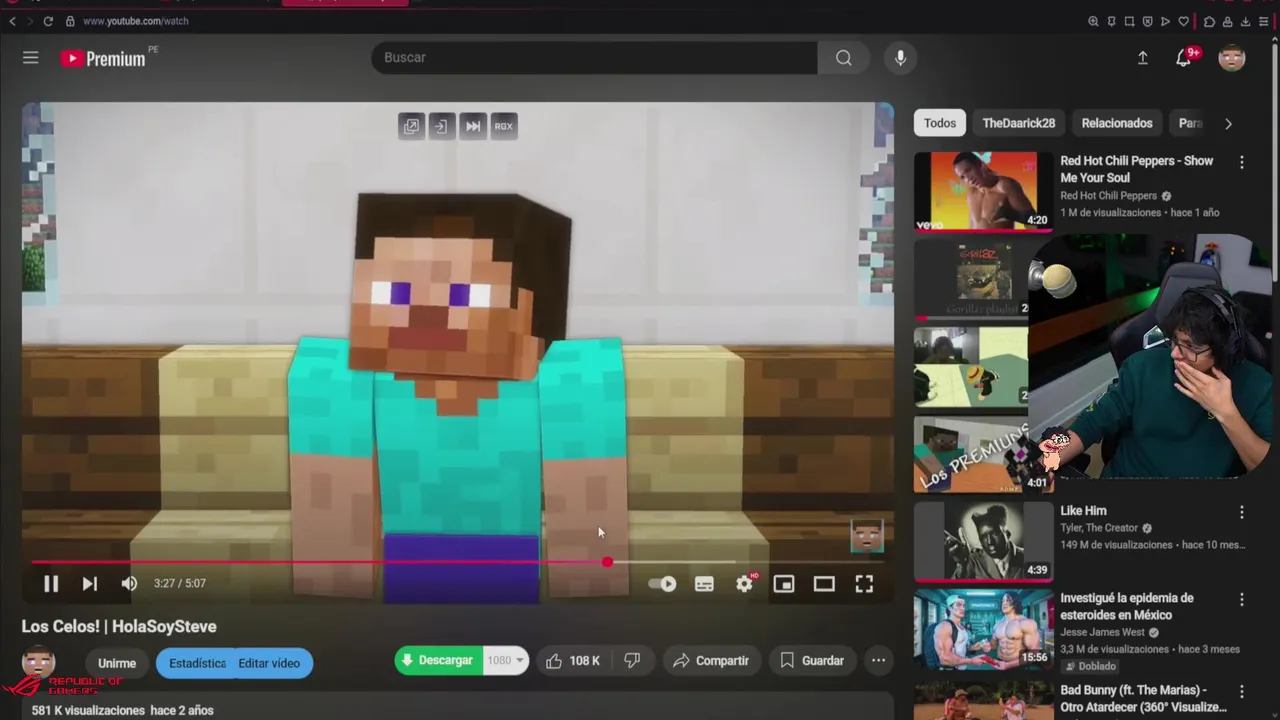The image size is (1280, 720).
Task: Select the TheDaarick28 filter chip
Action: [1018, 123]
